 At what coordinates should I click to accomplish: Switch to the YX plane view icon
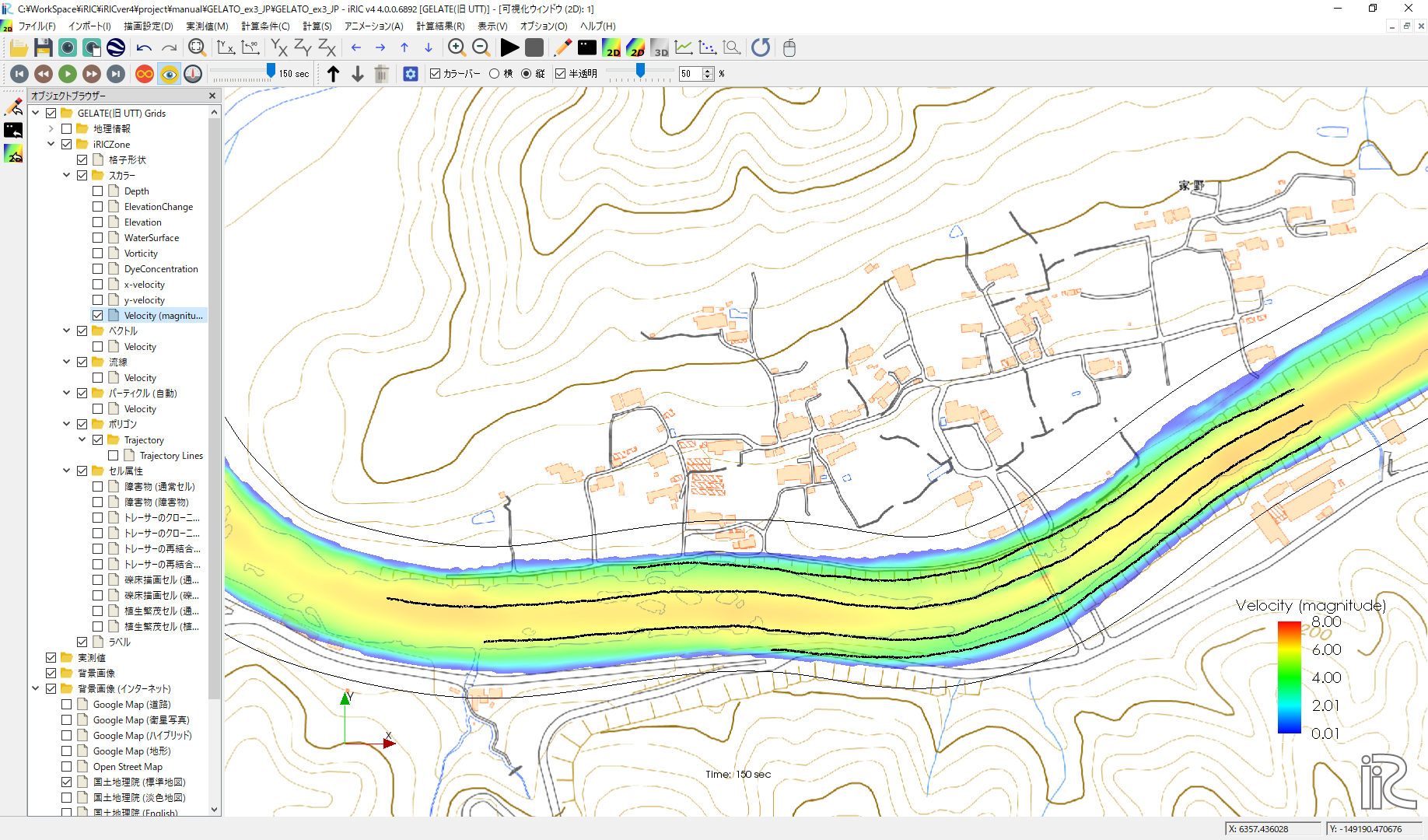279,48
